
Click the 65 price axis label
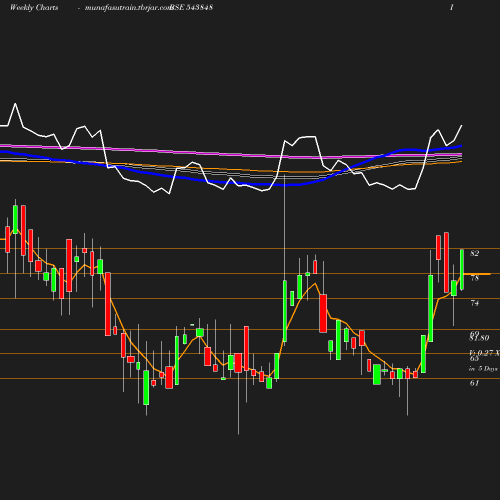[475, 358]
